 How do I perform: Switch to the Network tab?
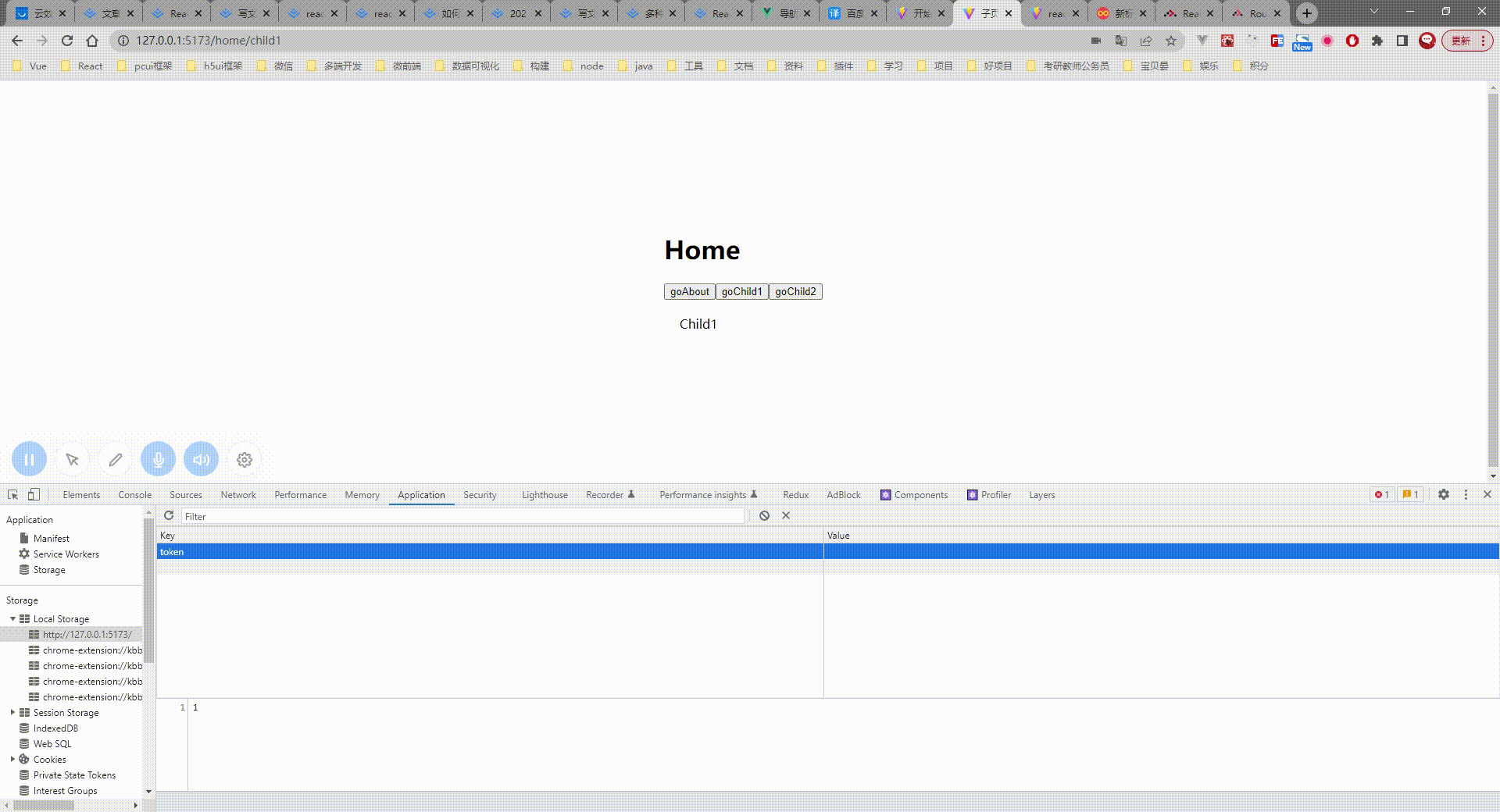238,495
